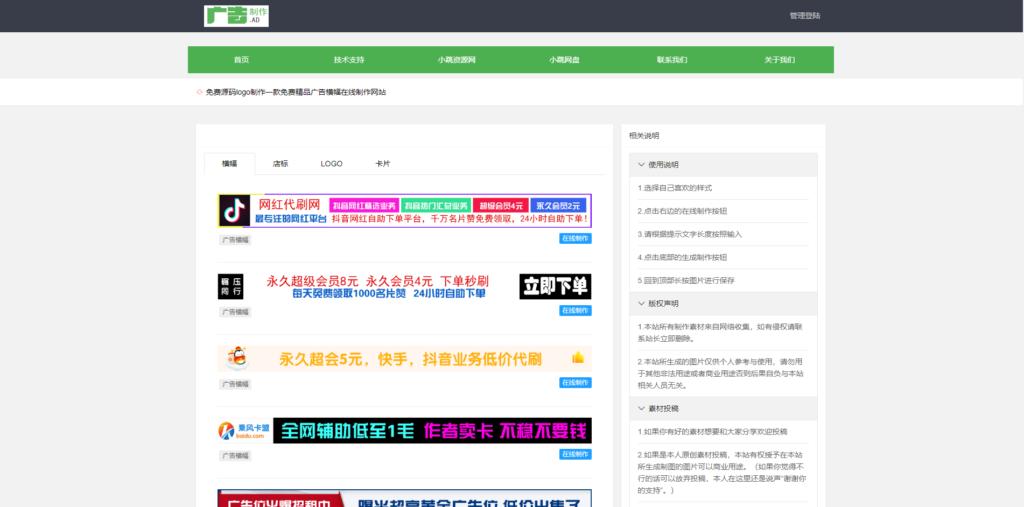Click step 5.回到顶部长按图片进行保存
The image size is (1024, 507).
(x=686, y=280)
